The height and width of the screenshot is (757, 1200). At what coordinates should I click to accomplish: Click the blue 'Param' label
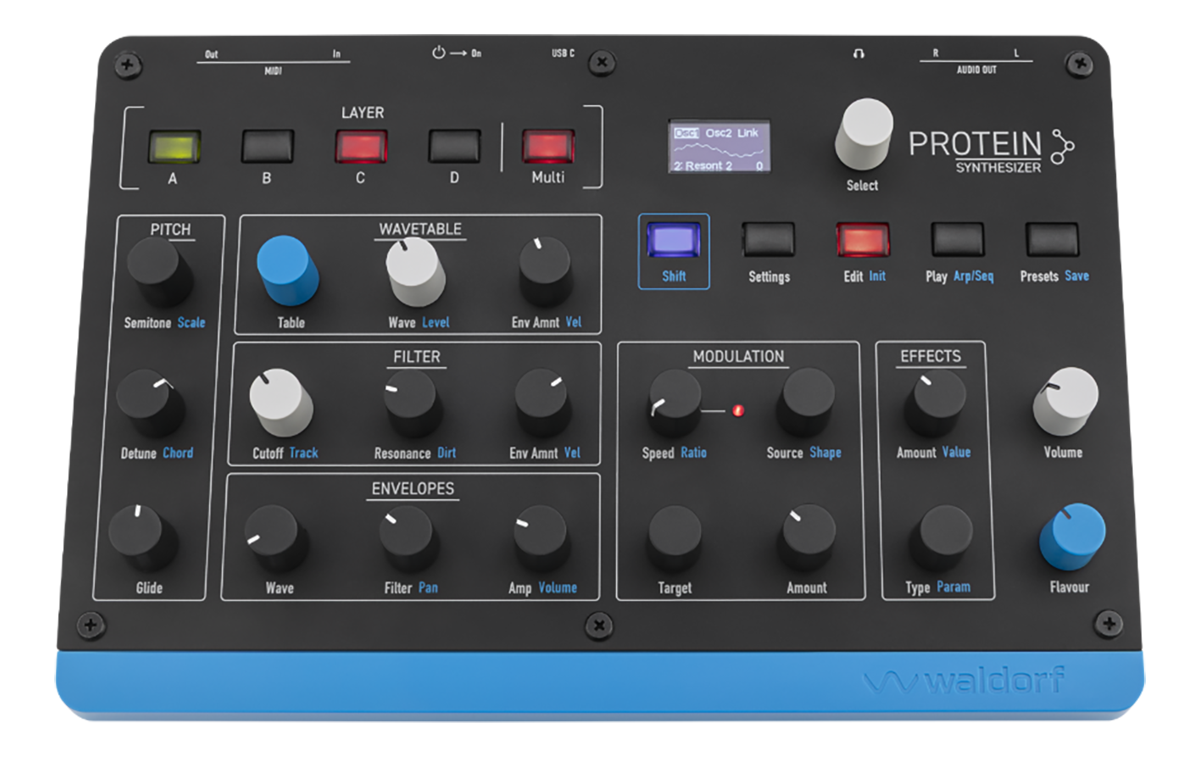pyautogui.click(x=953, y=587)
